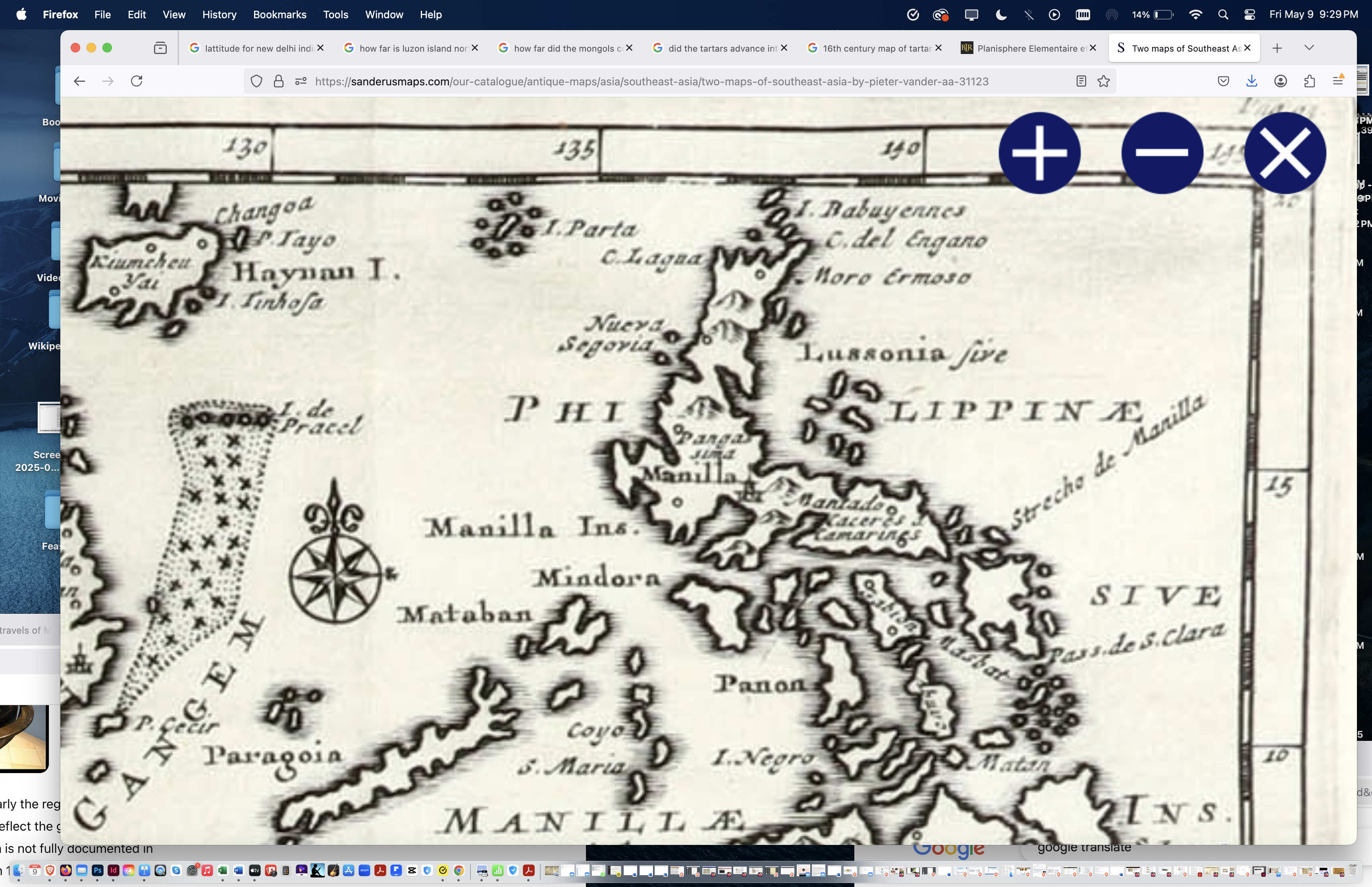
Task: Go back to previous page
Action: (79, 81)
